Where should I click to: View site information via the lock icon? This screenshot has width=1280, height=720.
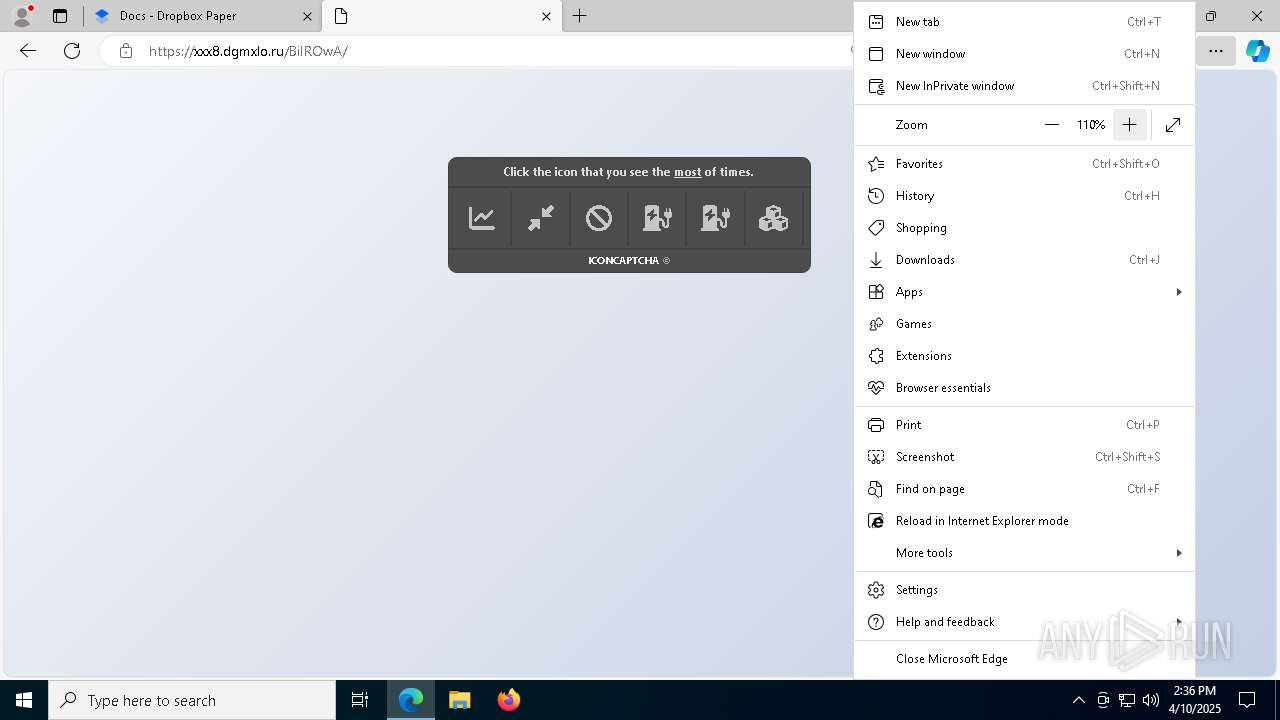pyautogui.click(x=126, y=51)
